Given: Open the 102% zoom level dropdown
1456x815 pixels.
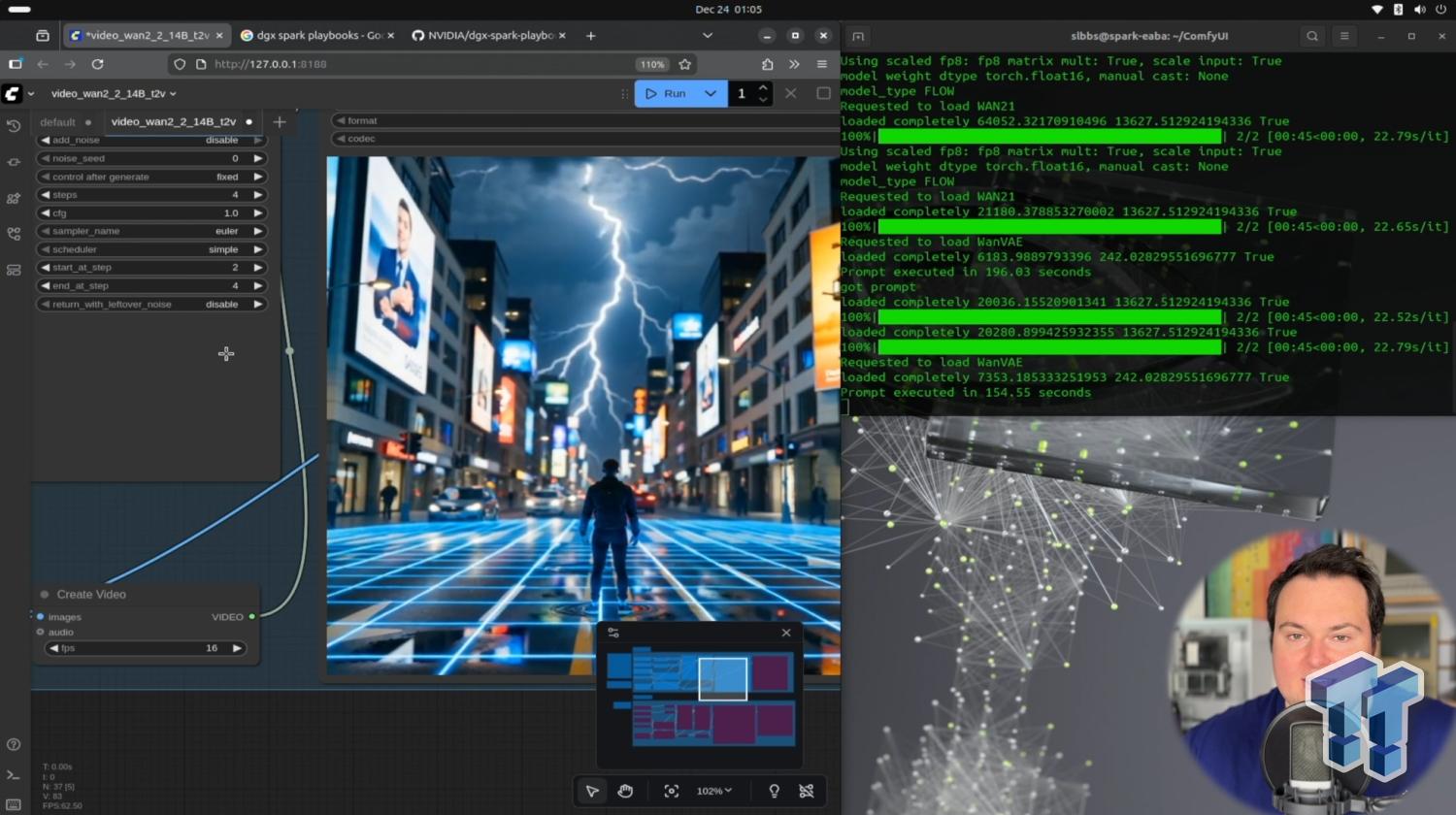Looking at the screenshot, I should click(714, 791).
